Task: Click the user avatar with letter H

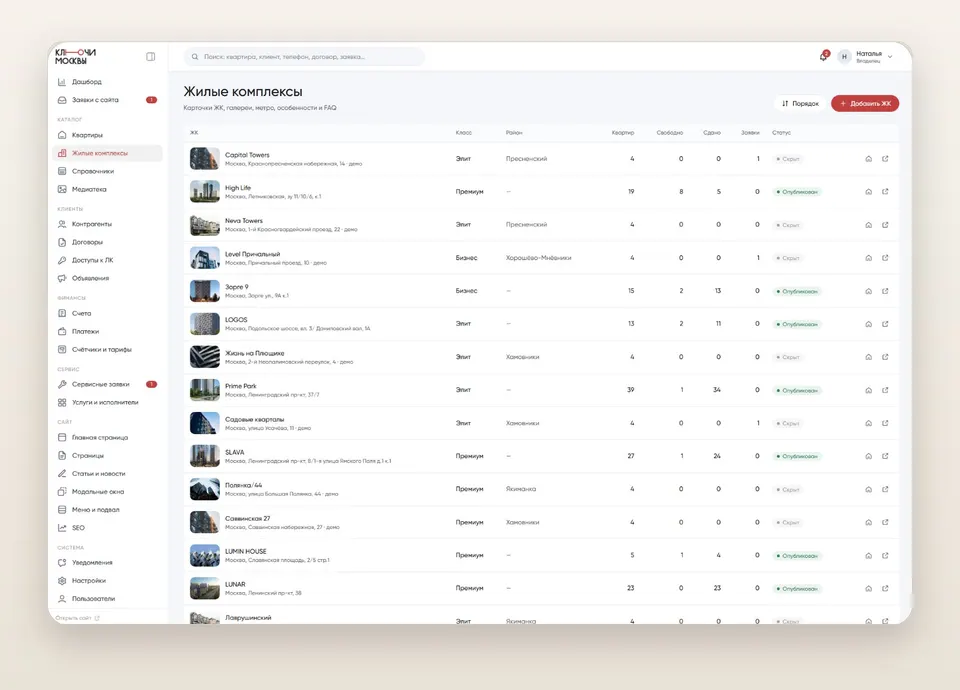Action: [844, 57]
